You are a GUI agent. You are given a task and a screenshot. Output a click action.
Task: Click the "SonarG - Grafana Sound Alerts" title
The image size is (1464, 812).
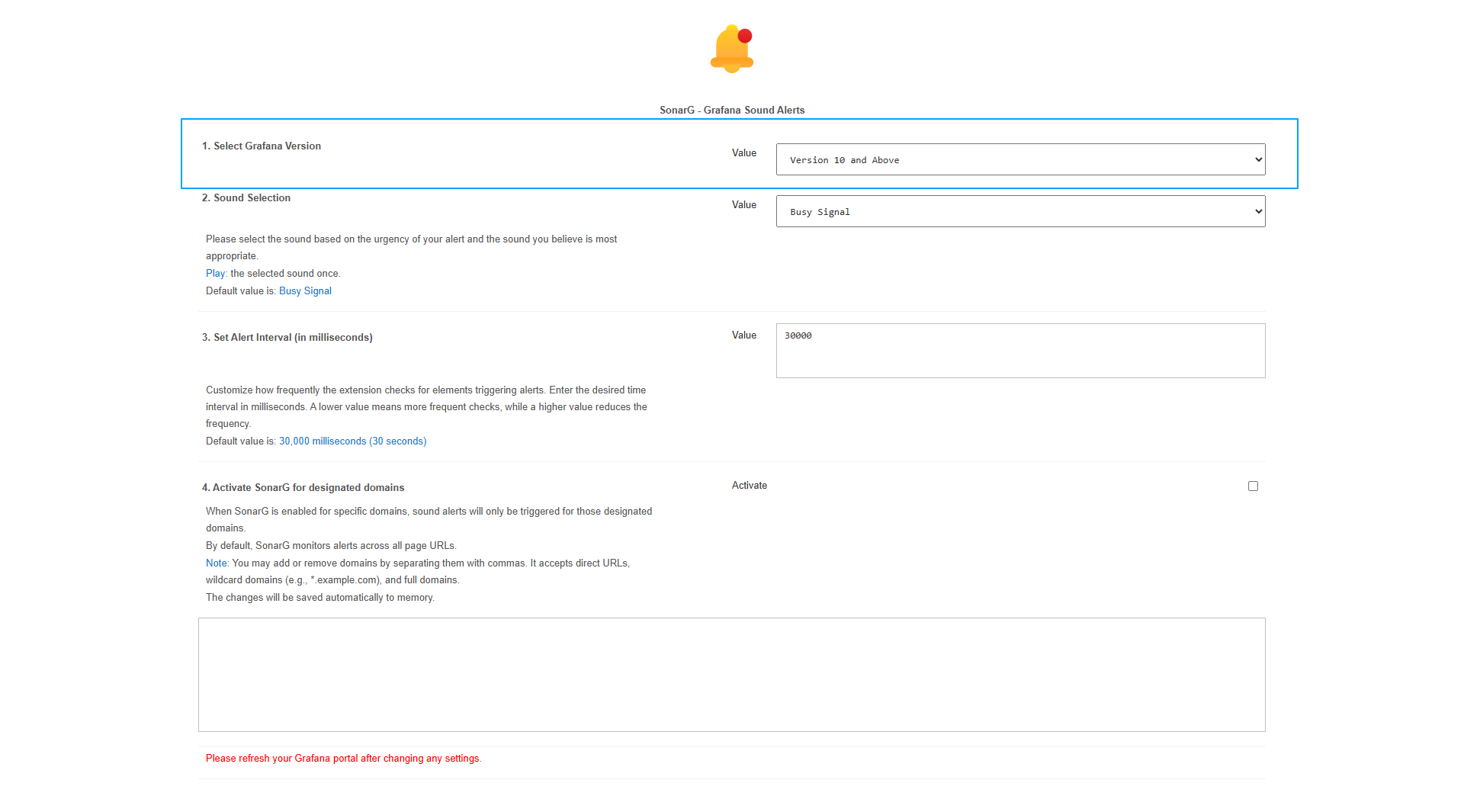pyautogui.click(x=731, y=111)
